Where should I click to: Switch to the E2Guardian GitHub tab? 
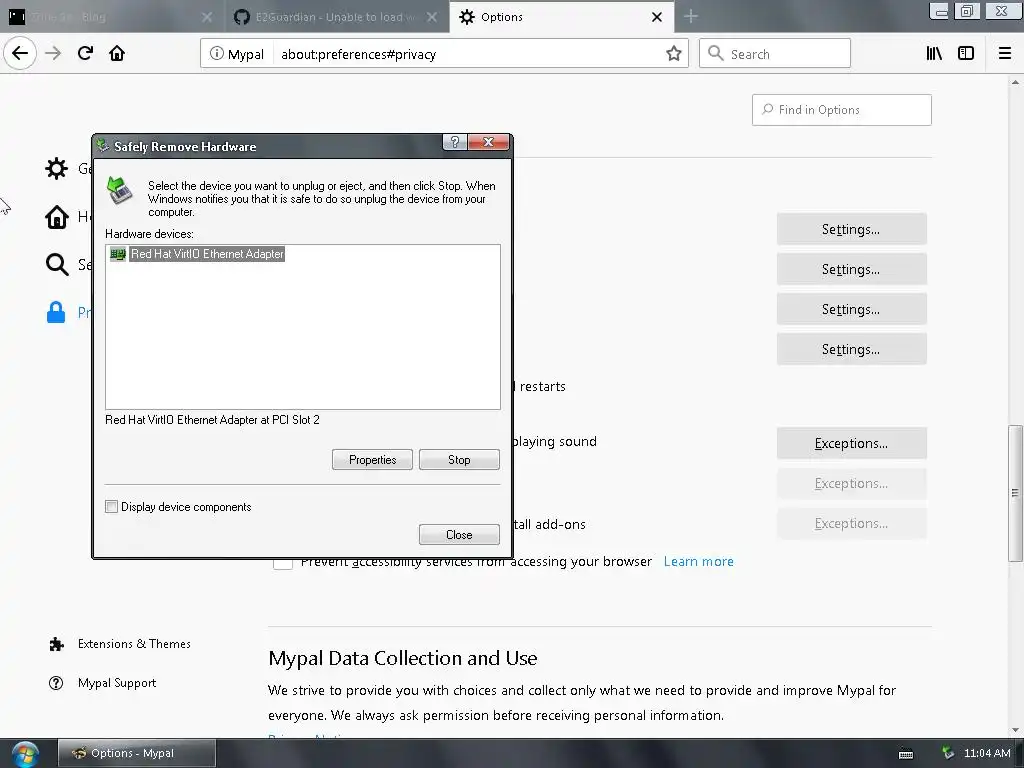337,17
